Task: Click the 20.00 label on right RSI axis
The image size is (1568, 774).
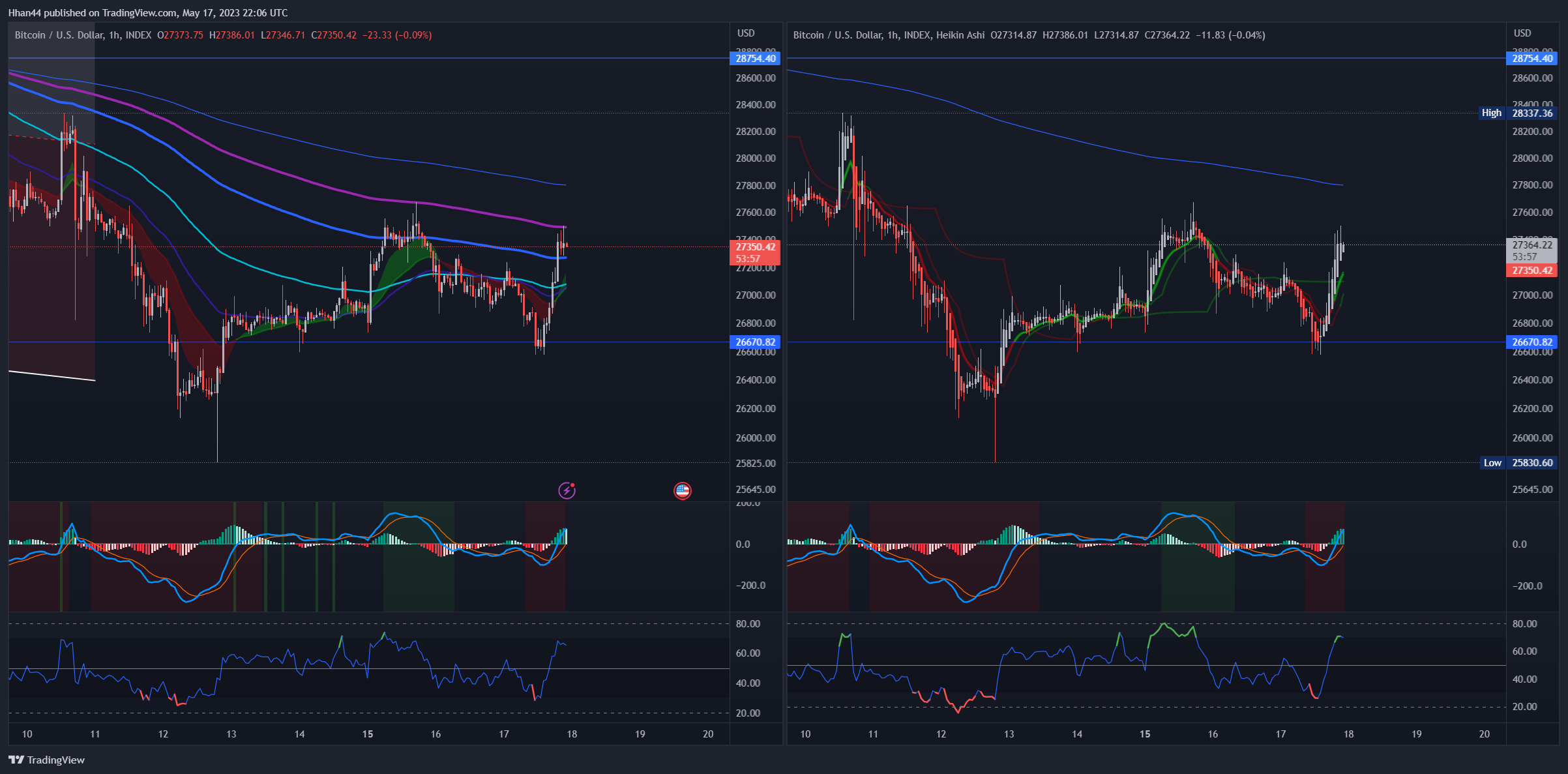Action: click(1524, 707)
